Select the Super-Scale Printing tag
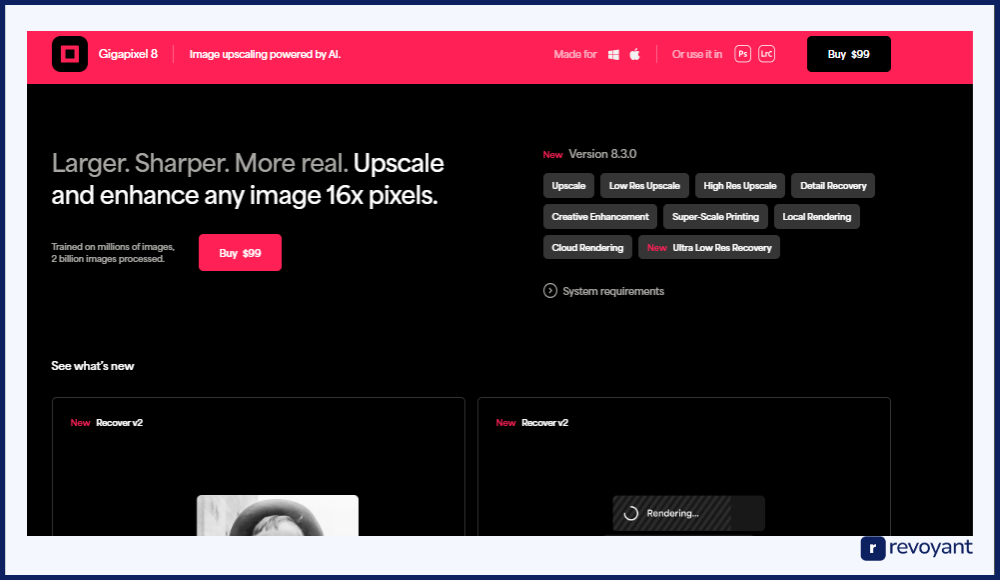The height and width of the screenshot is (580, 1000). click(716, 217)
